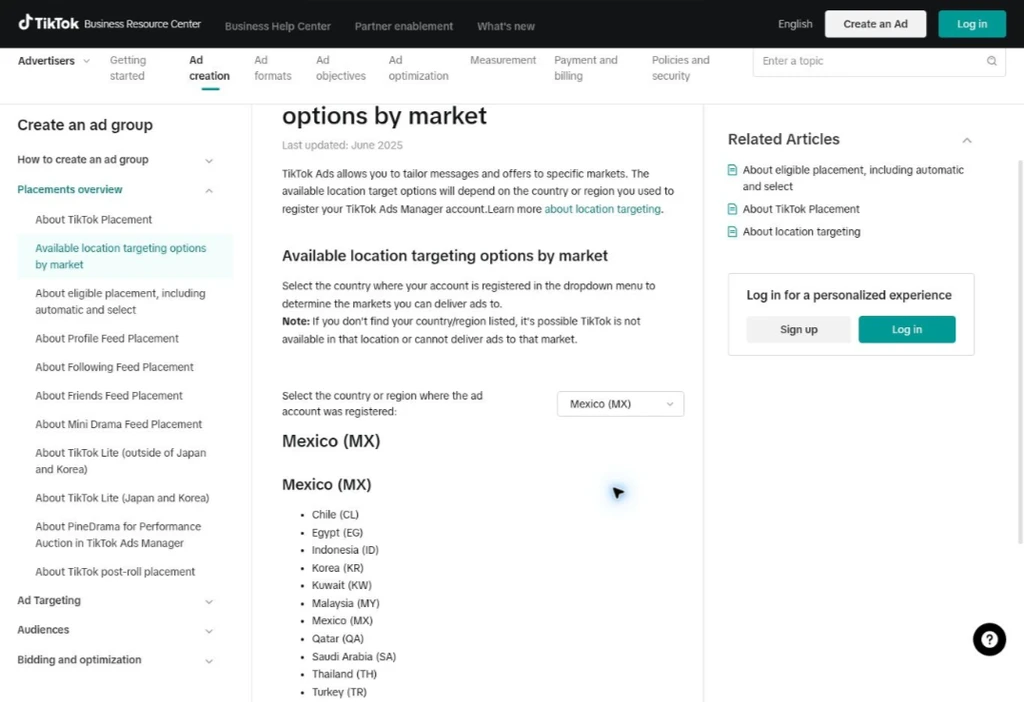Expand the Audiences section
This screenshot has width=1024, height=702.
click(x=209, y=631)
